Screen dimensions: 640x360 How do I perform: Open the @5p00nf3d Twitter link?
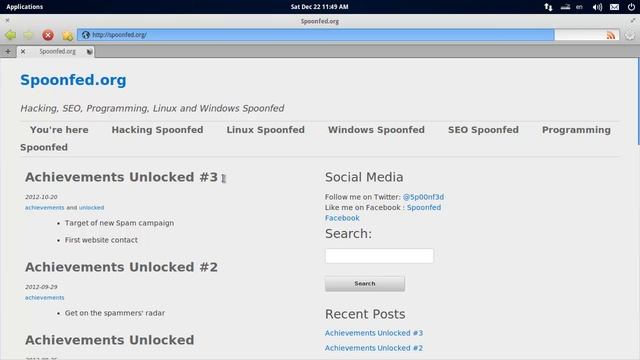pos(423,197)
